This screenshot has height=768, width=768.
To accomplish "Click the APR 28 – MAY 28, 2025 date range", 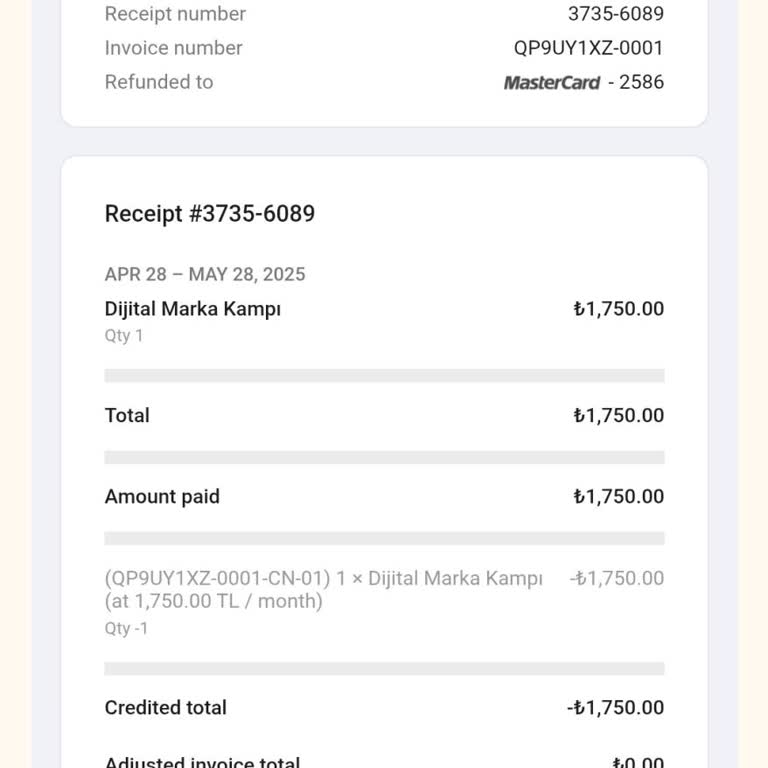I will pyautogui.click(x=205, y=274).
